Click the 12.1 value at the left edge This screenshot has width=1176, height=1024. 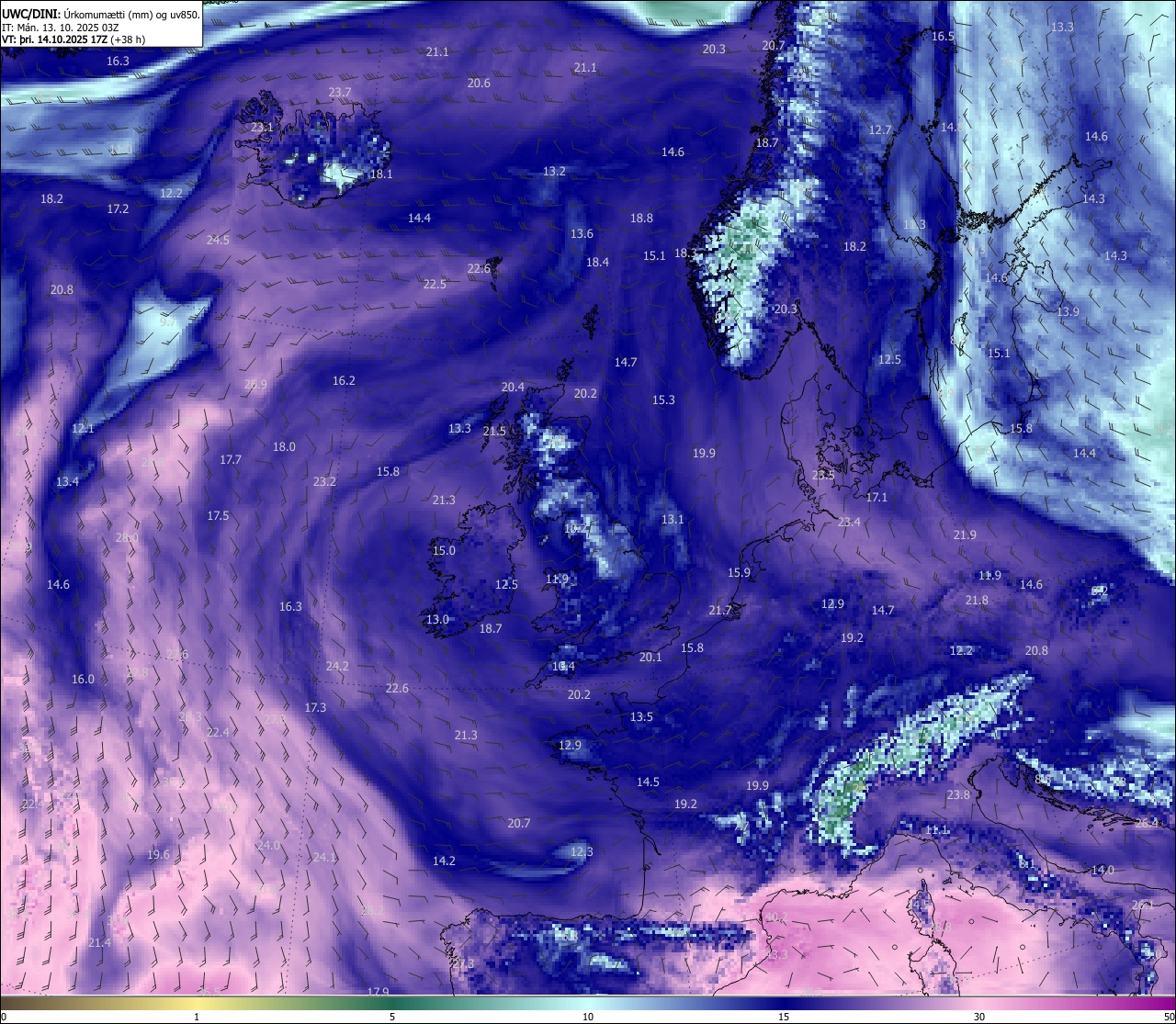click(83, 428)
